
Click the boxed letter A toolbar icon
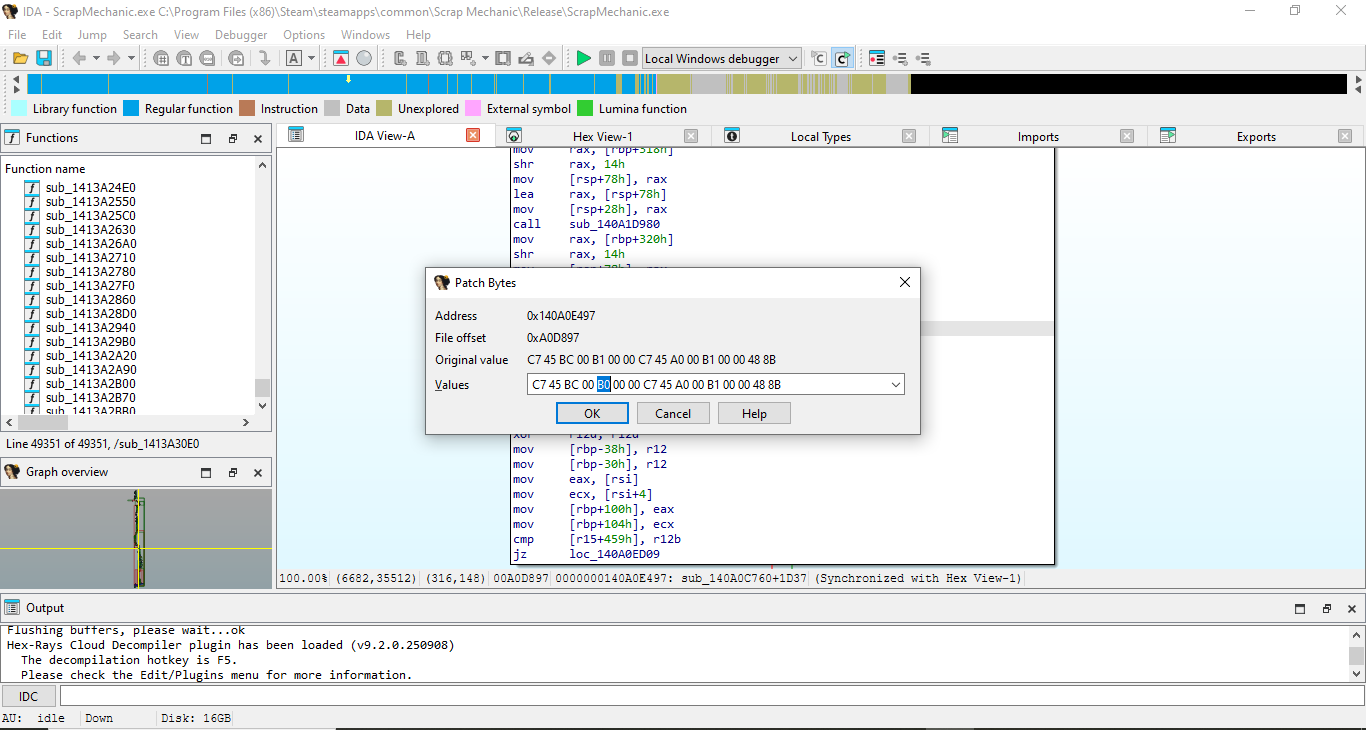(x=294, y=58)
